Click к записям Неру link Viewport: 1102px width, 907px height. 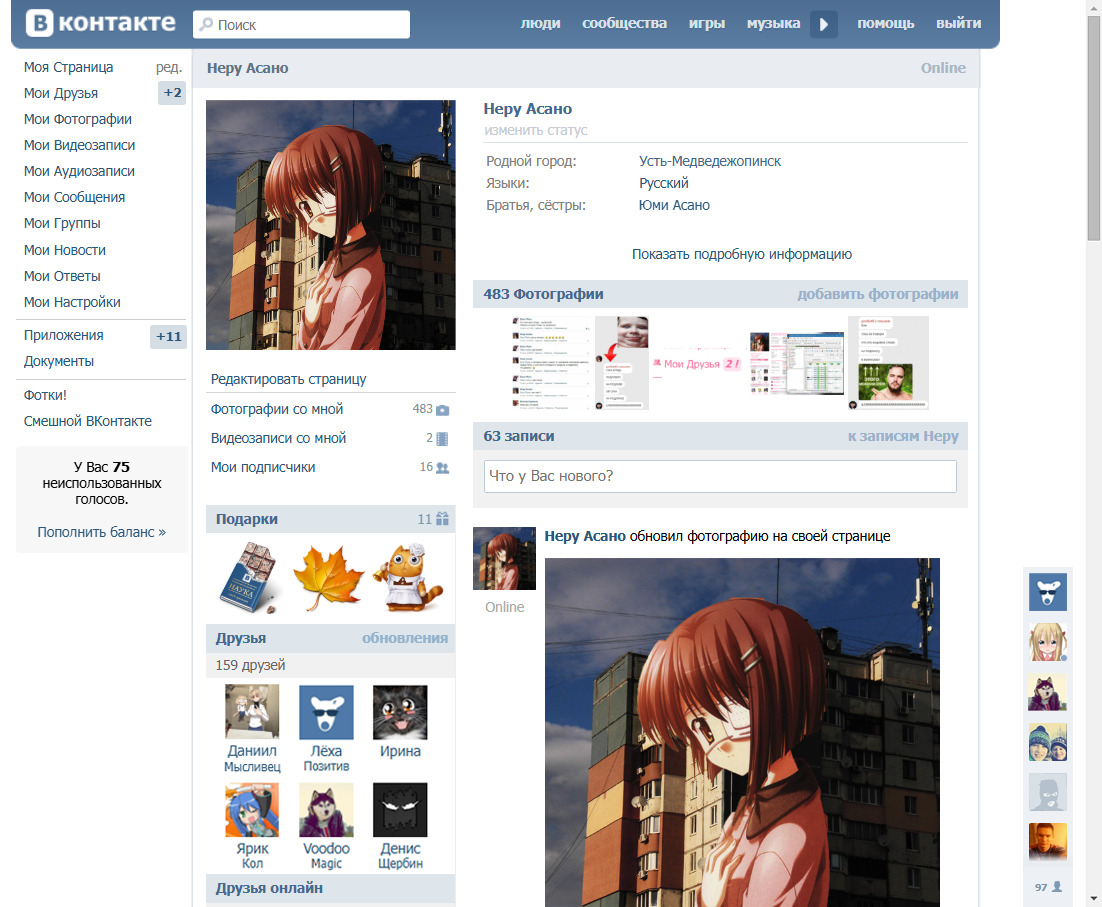coord(903,436)
